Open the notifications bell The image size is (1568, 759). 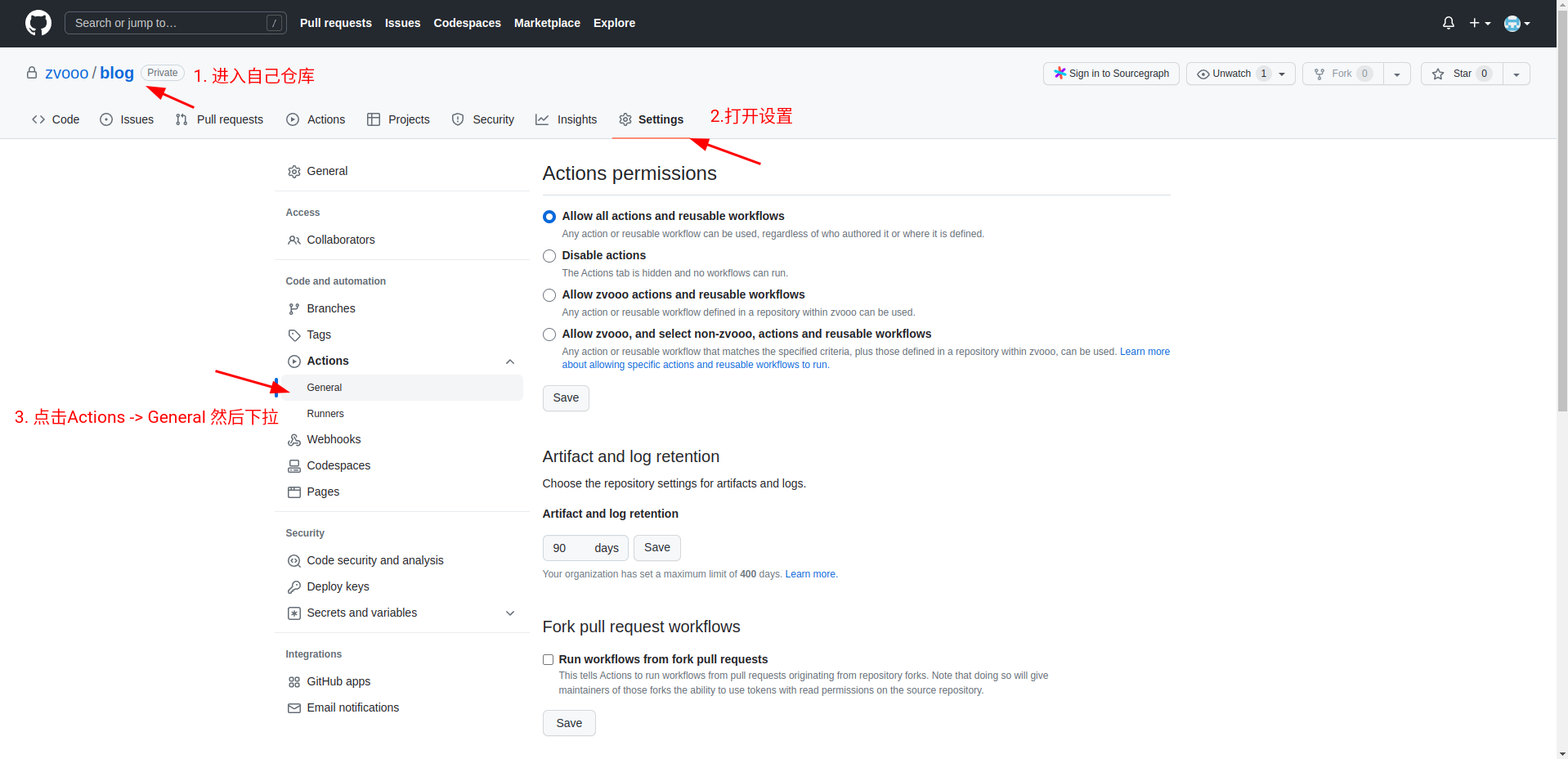(x=1448, y=23)
